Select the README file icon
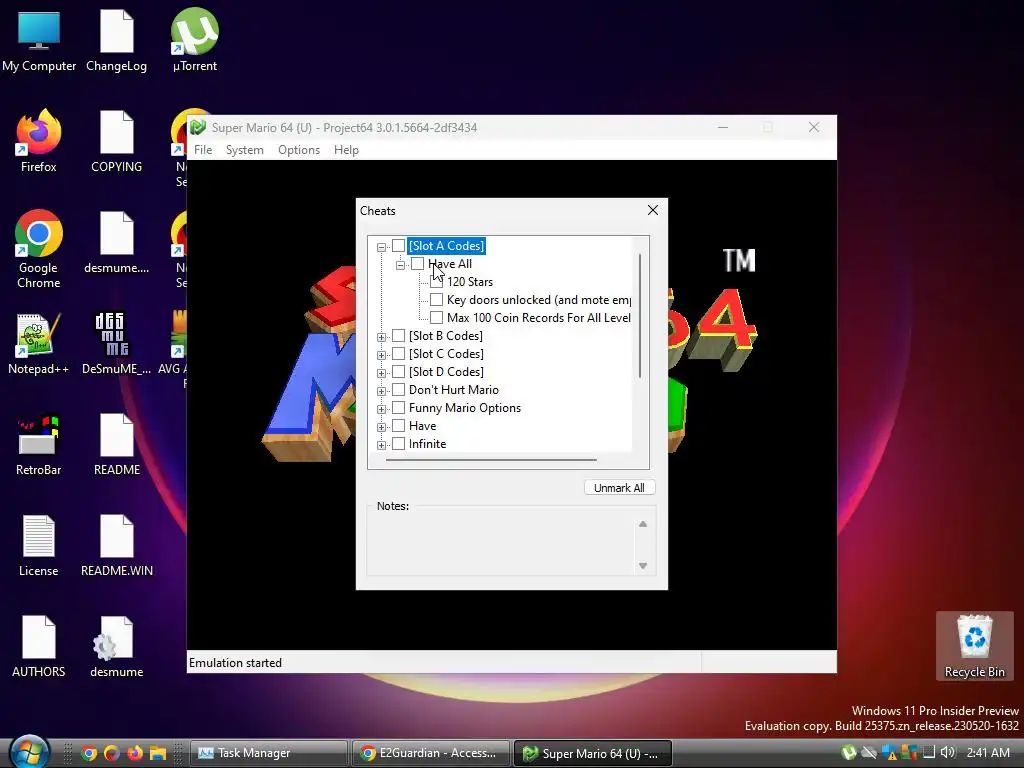The width and height of the screenshot is (1024, 768). coord(116,445)
